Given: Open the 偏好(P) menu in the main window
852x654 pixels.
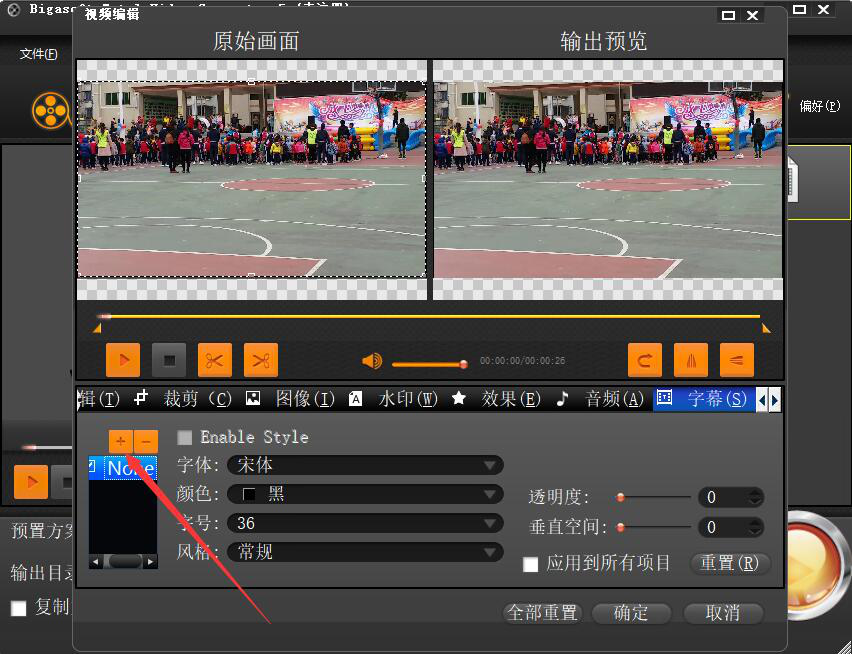Looking at the screenshot, I should click(x=819, y=106).
